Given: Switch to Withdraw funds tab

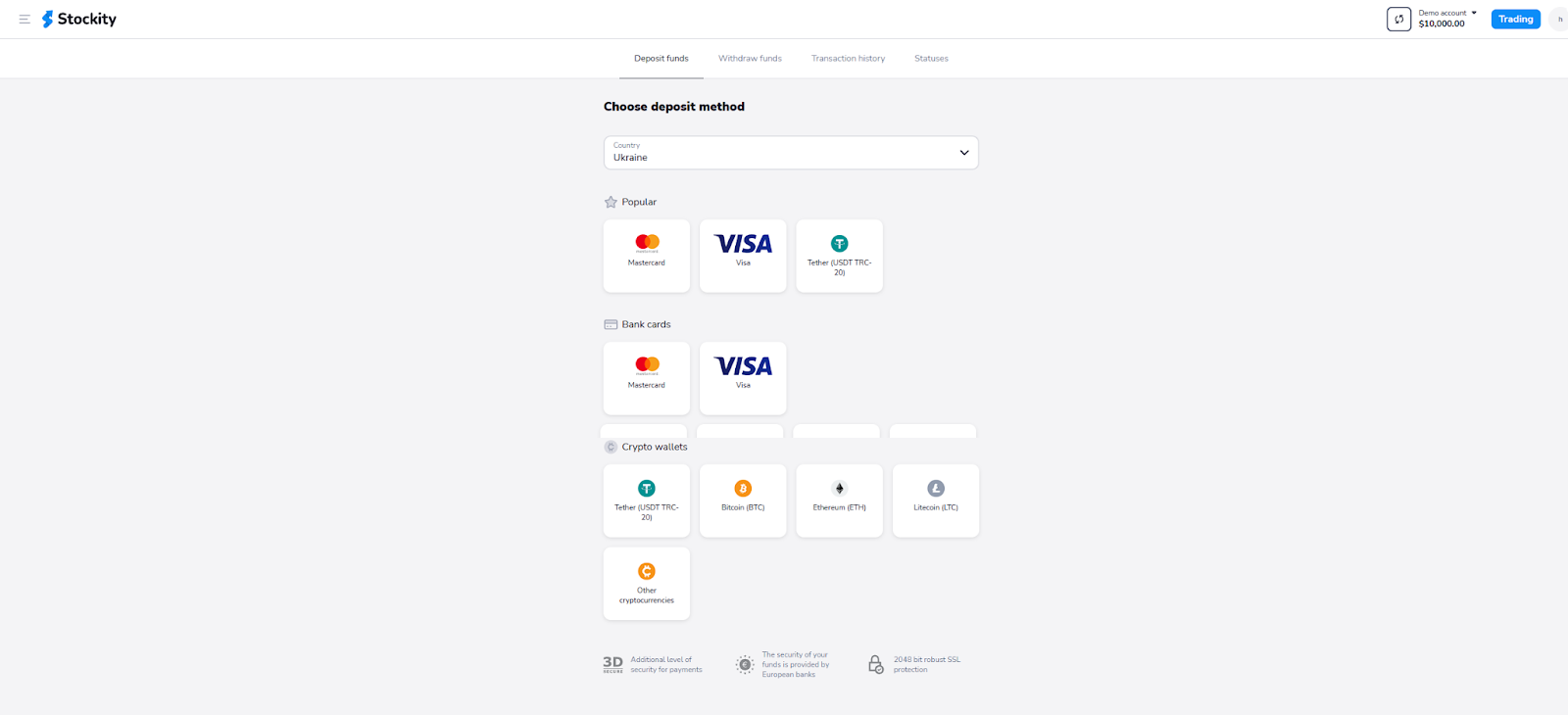Looking at the screenshot, I should tap(750, 59).
